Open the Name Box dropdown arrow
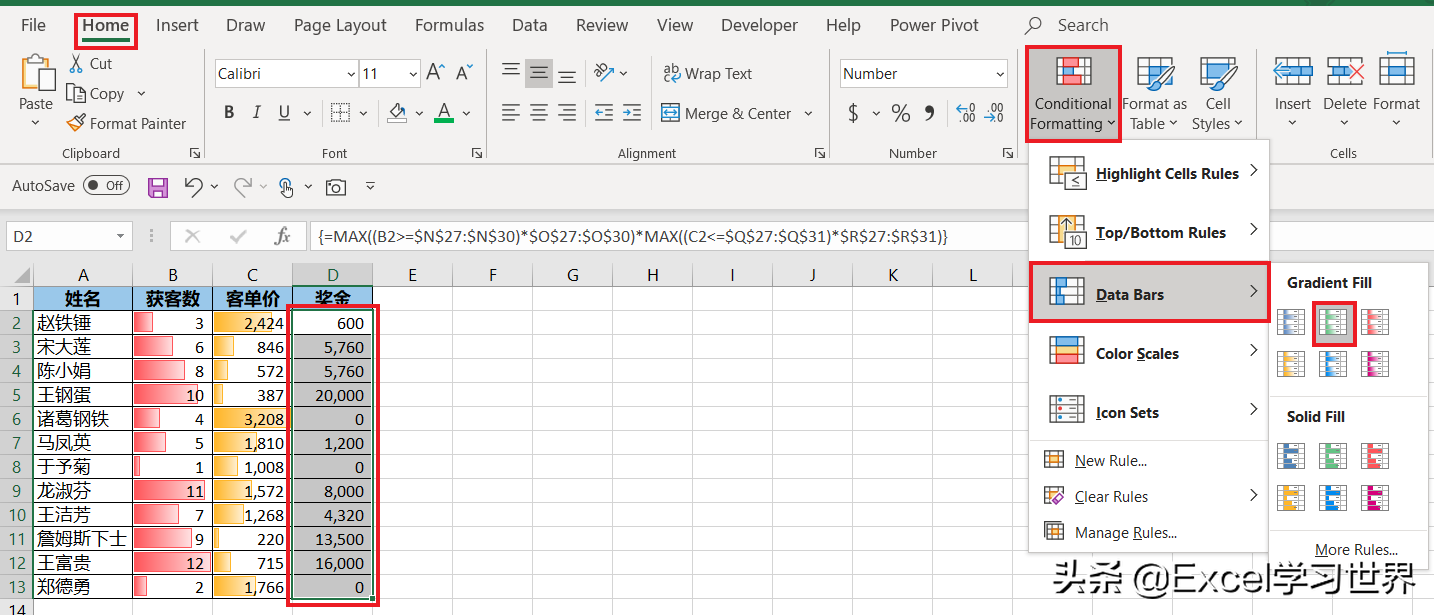This screenshot has height=615, width=1434. point(121,236)
